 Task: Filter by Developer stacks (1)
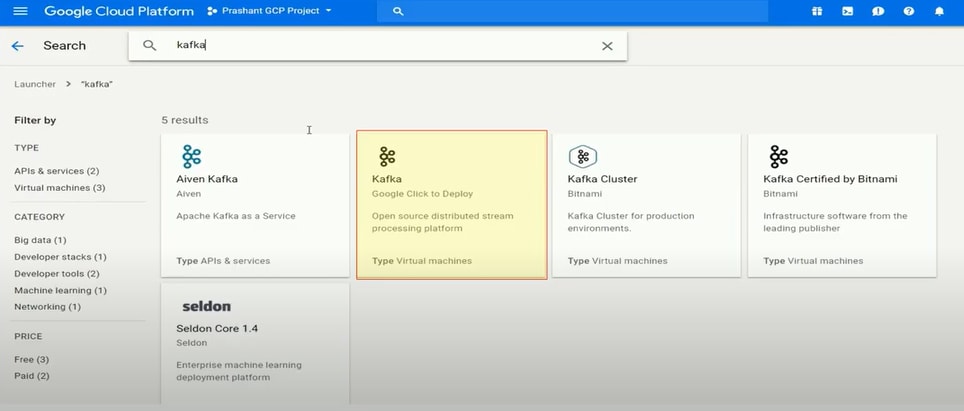(x=60, y=257)
